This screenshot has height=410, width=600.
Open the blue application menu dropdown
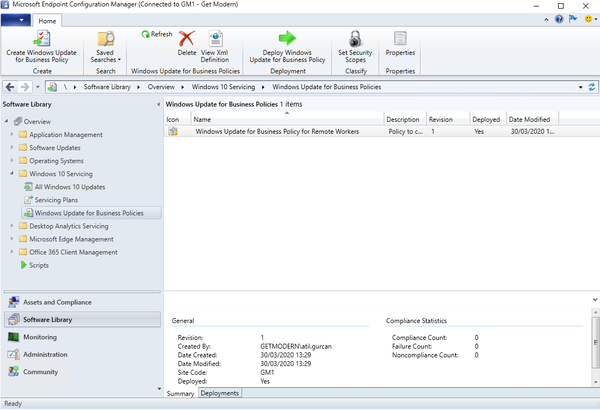(16, 20)
